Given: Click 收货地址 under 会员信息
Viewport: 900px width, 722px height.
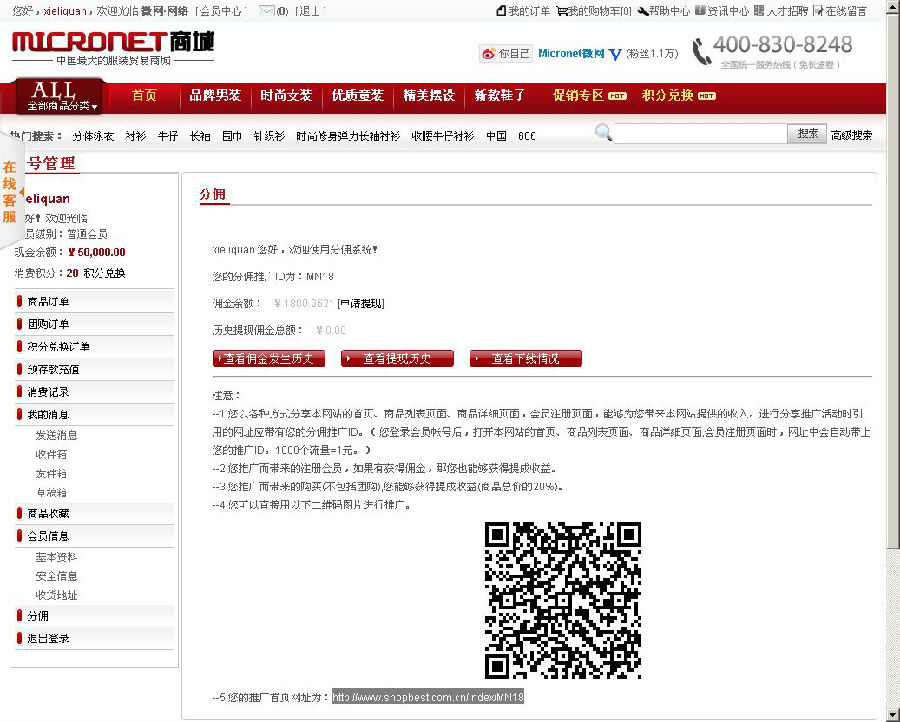Looking at the screenshot, I should point(56,595).
